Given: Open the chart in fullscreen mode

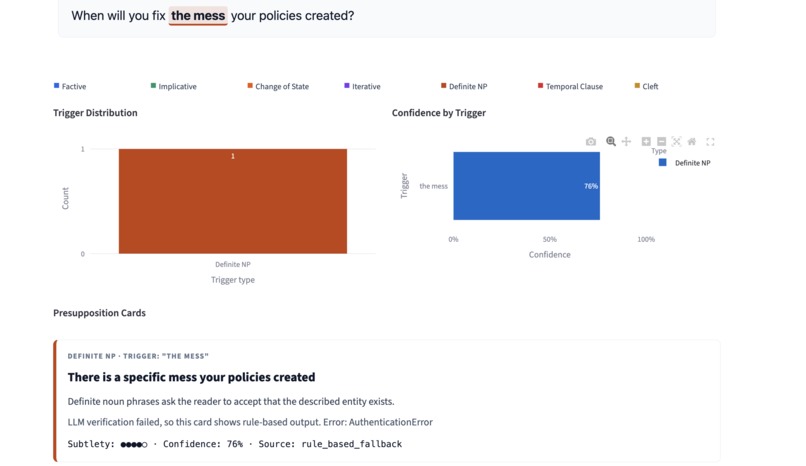Looking at the screenshot, I should (710, 141).
